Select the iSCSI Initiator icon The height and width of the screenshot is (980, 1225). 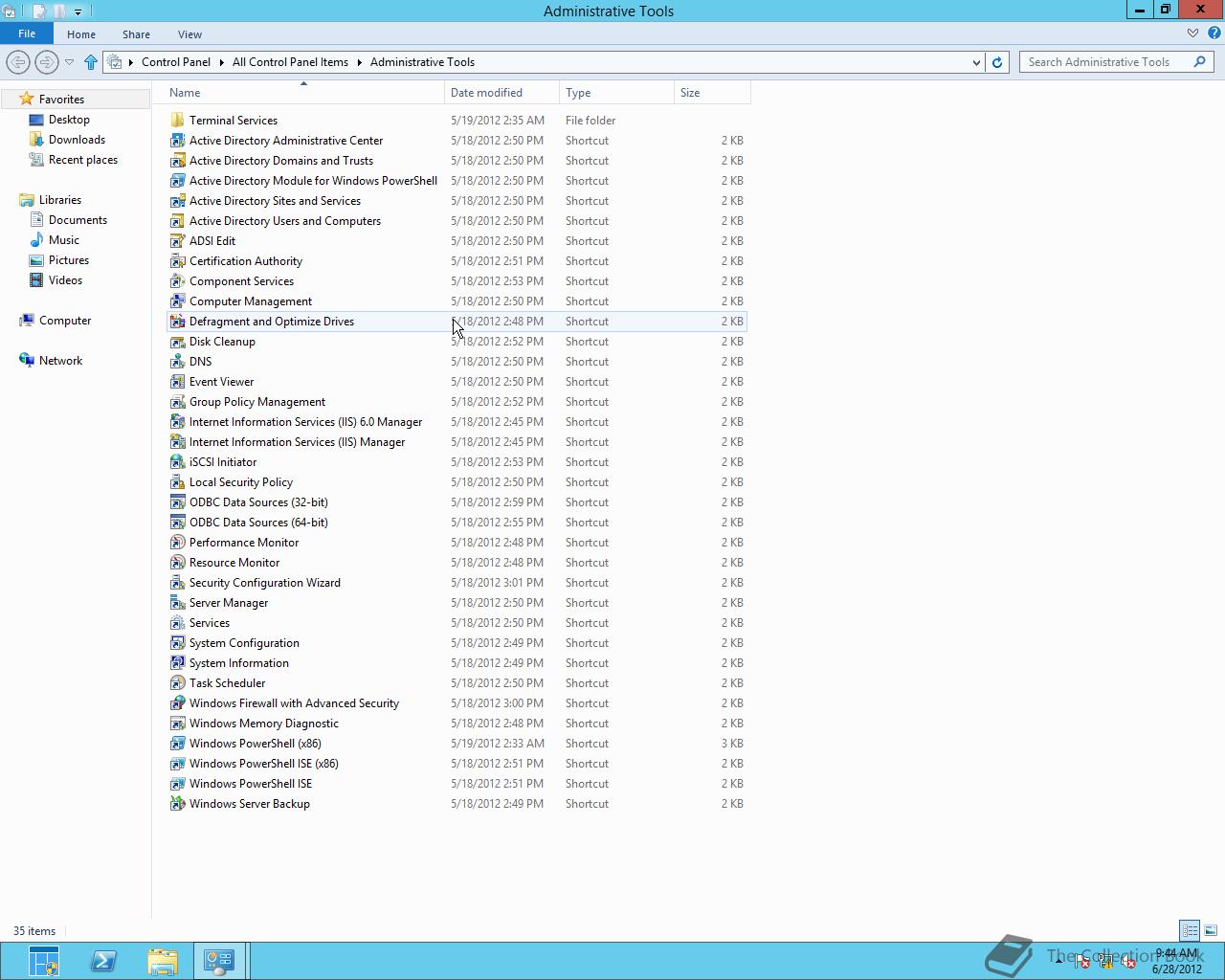coord(177,462)
